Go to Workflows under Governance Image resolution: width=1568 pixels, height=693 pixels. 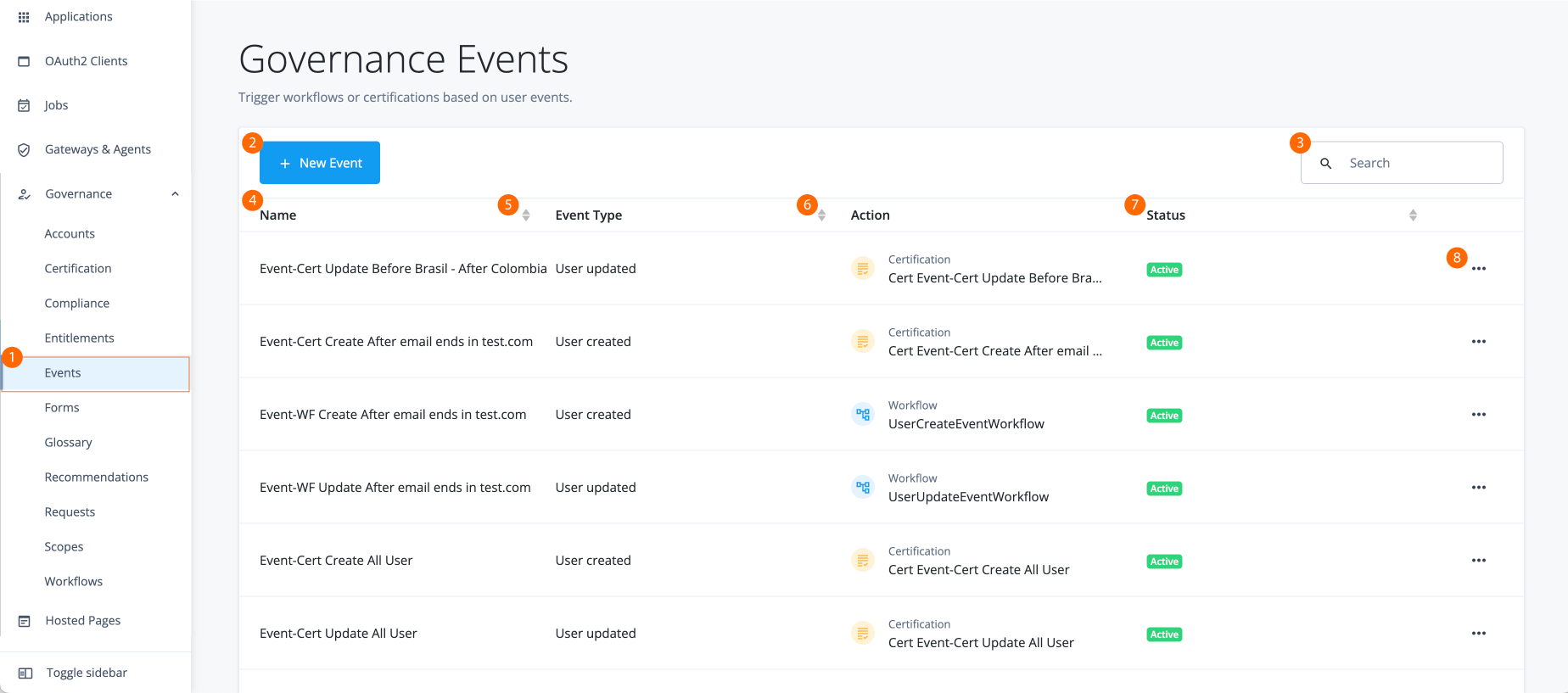coord(74,582)
